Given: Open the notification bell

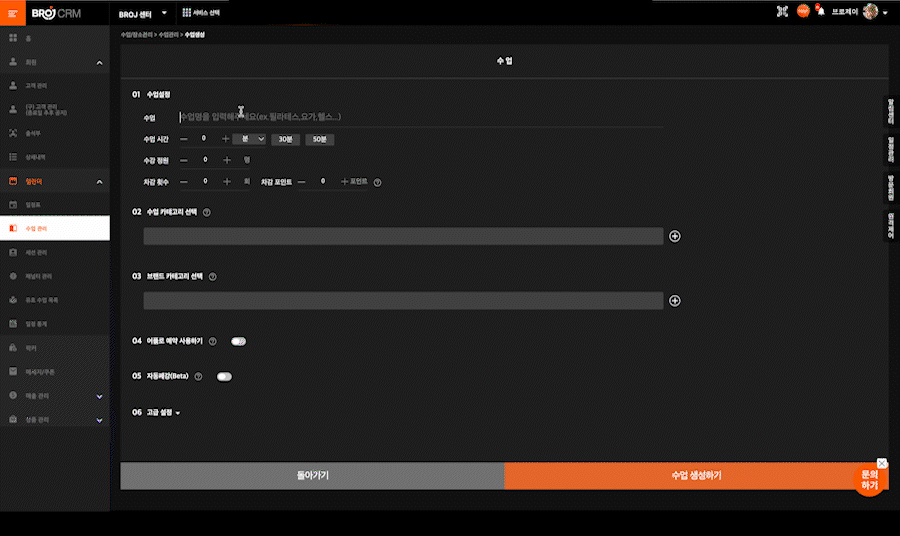Looking at the screenshot, I should pyautogui.click(x=821, y=11).
